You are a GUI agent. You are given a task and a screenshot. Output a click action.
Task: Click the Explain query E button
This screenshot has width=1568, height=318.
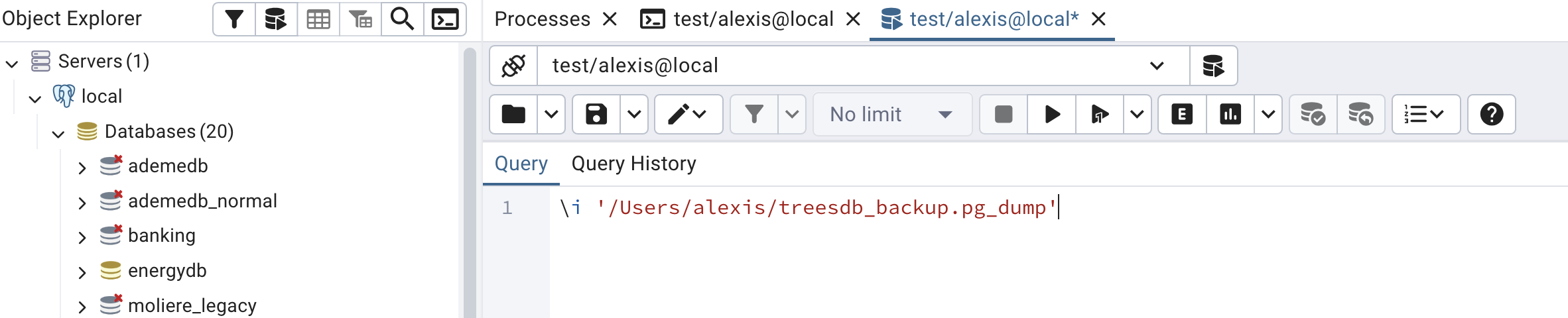pos(1182,115)
